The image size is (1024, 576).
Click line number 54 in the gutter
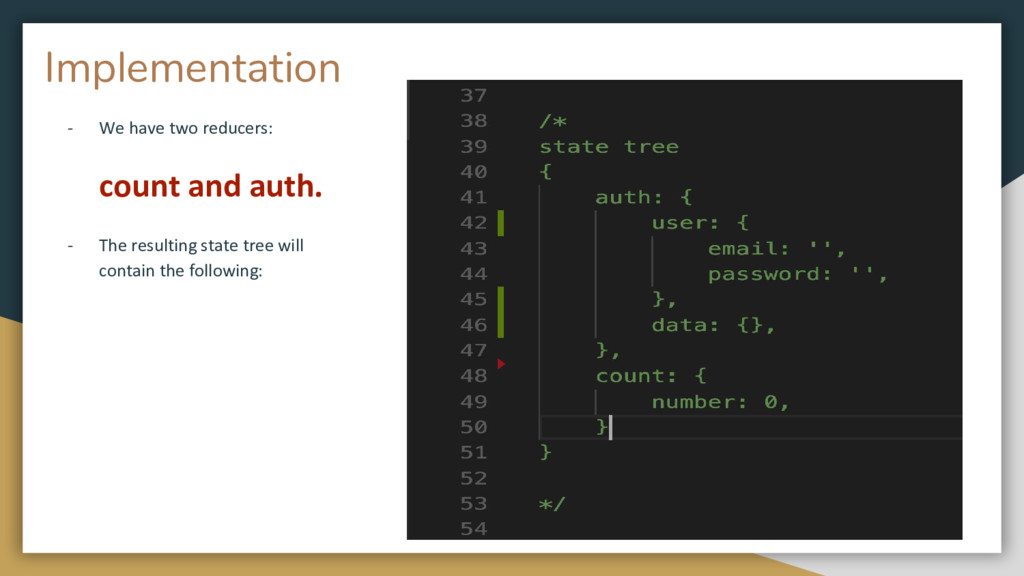click(473, 529)
